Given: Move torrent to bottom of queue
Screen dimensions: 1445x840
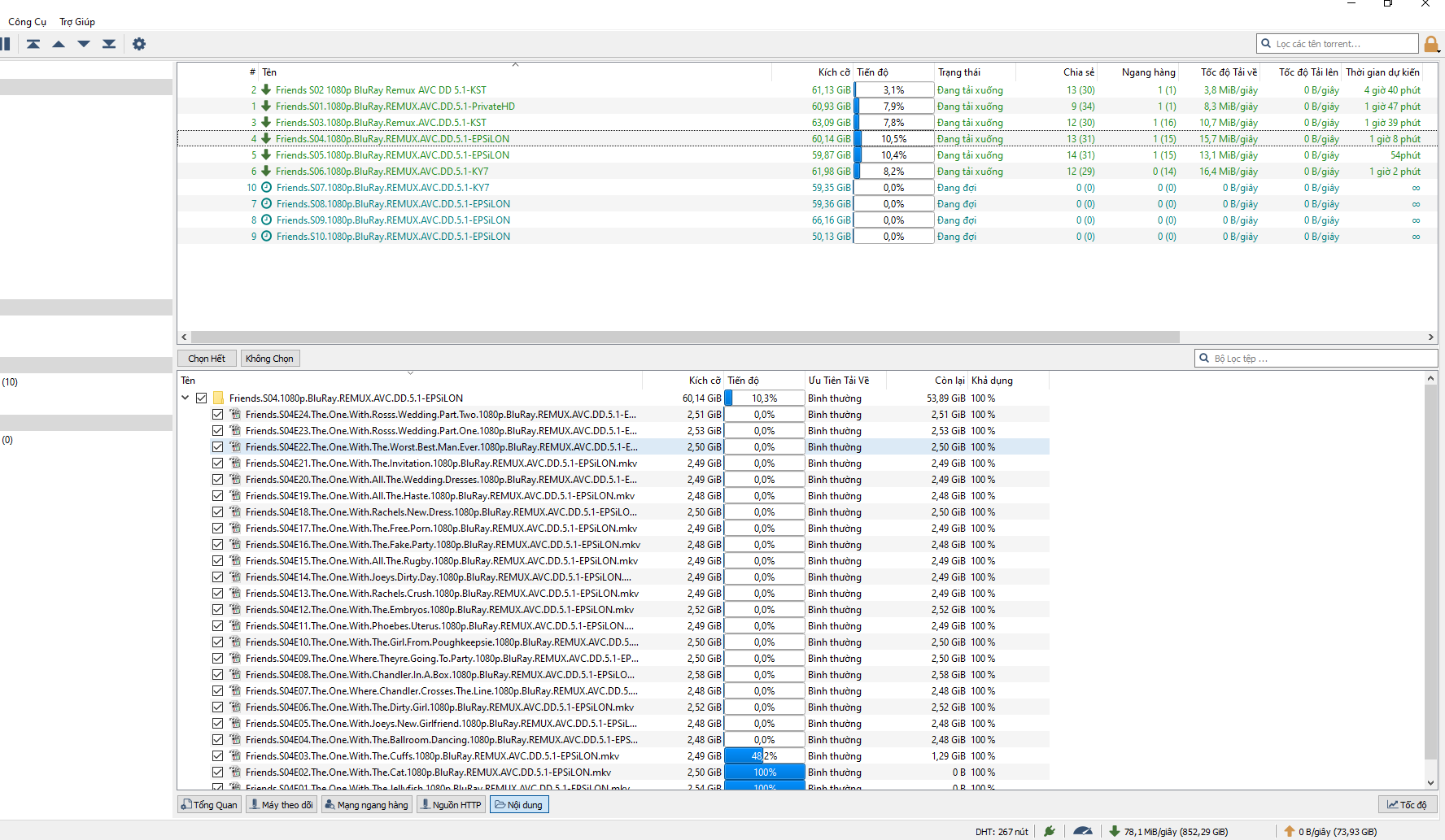Looking at the screenshot, I should tap(109, 44).
